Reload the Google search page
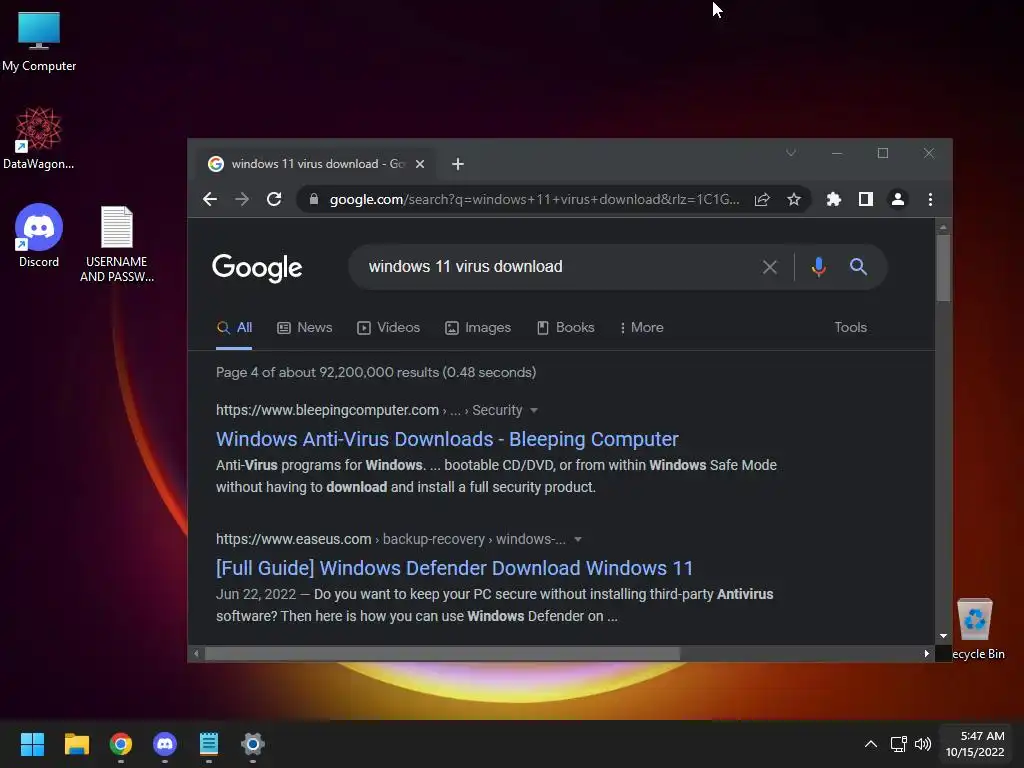Image resolution: width=1024 pixels, height=768 pixels. pyautogui.click(x=274, y=199)
